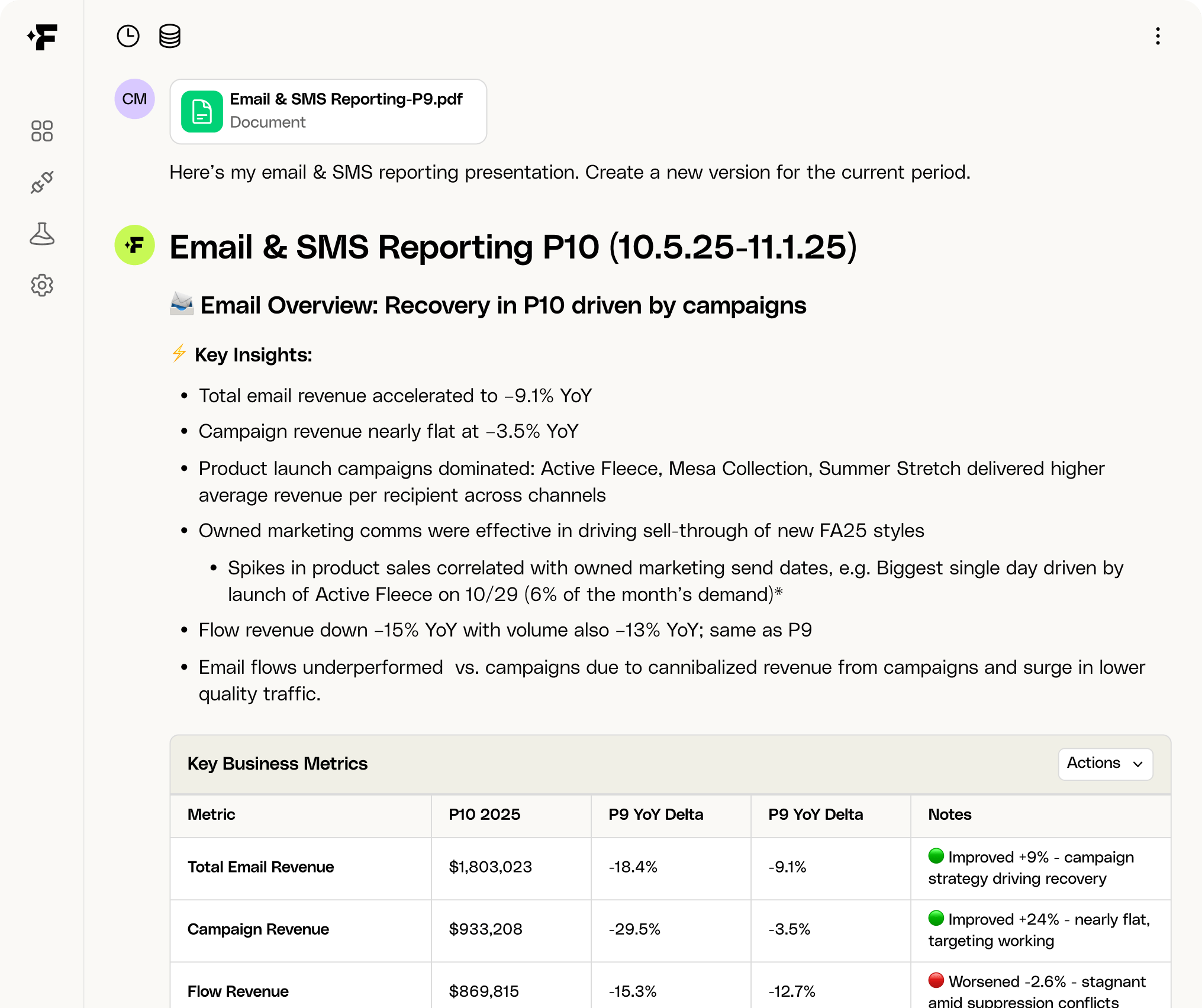The image size is (1202, 1008).
Task: Click the P10 2025 column header
Action: click(484, 815)
